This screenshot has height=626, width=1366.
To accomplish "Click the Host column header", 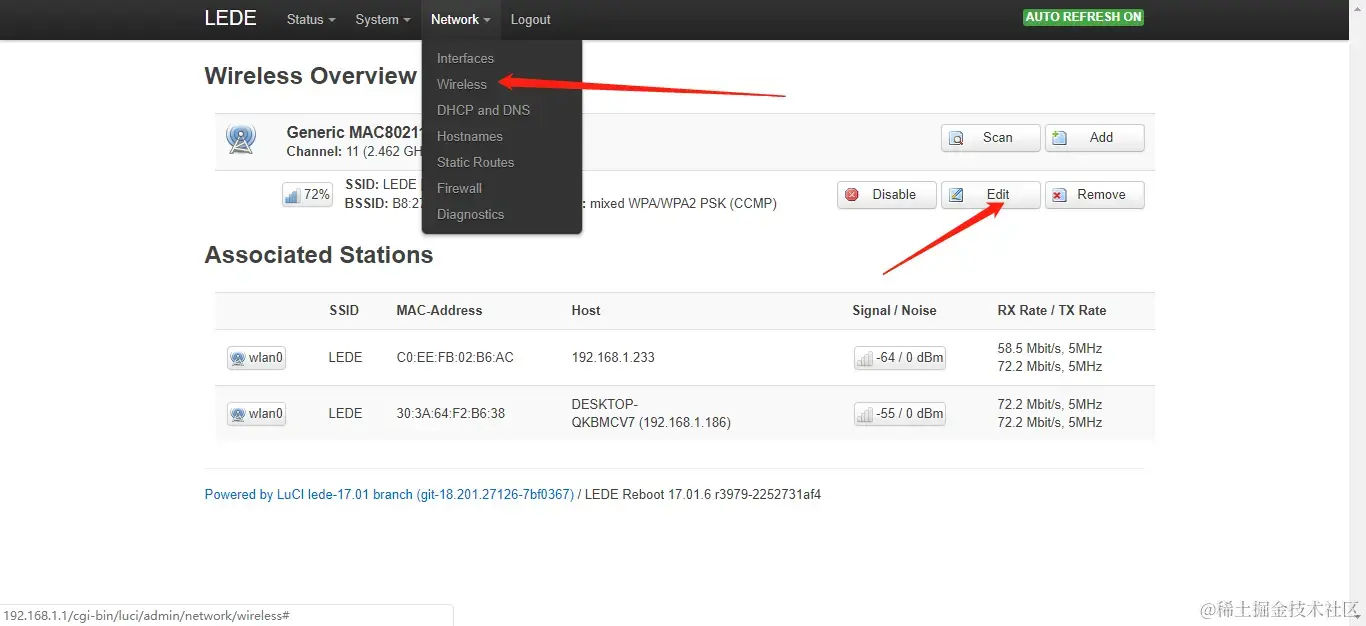I will [586, 311].
